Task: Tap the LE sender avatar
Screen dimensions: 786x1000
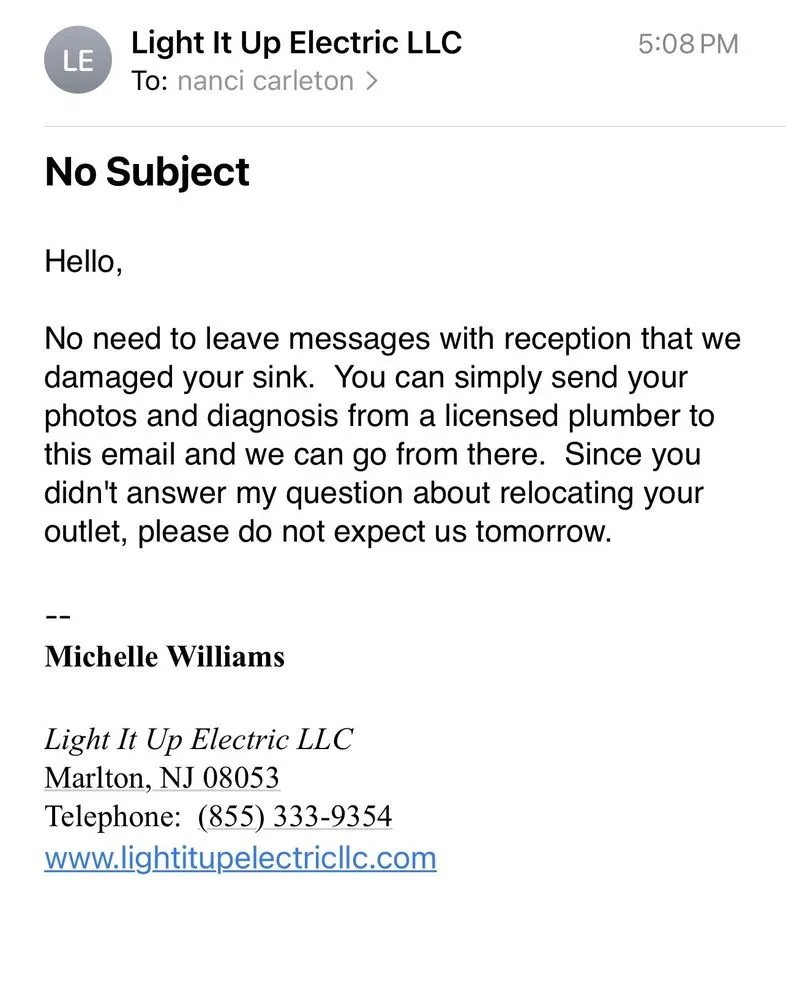Action: pos(78,60)
